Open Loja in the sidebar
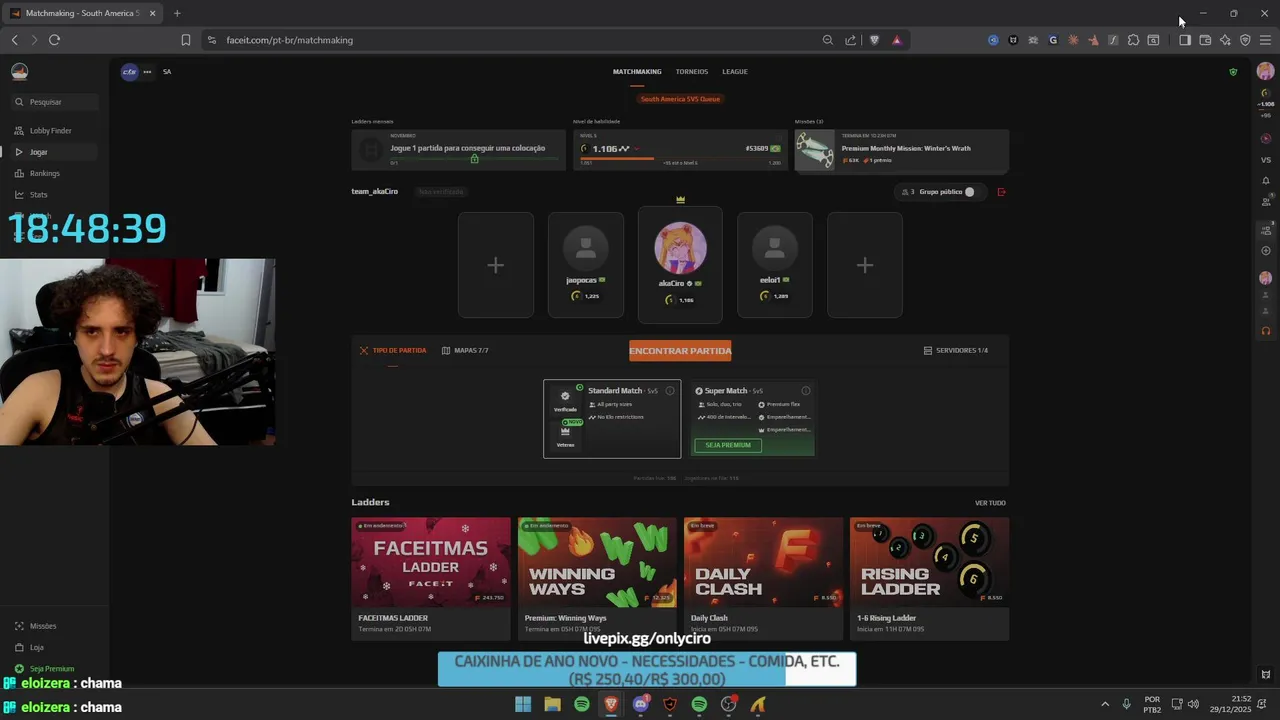1280x720 pixels. [x=36, y=647]
